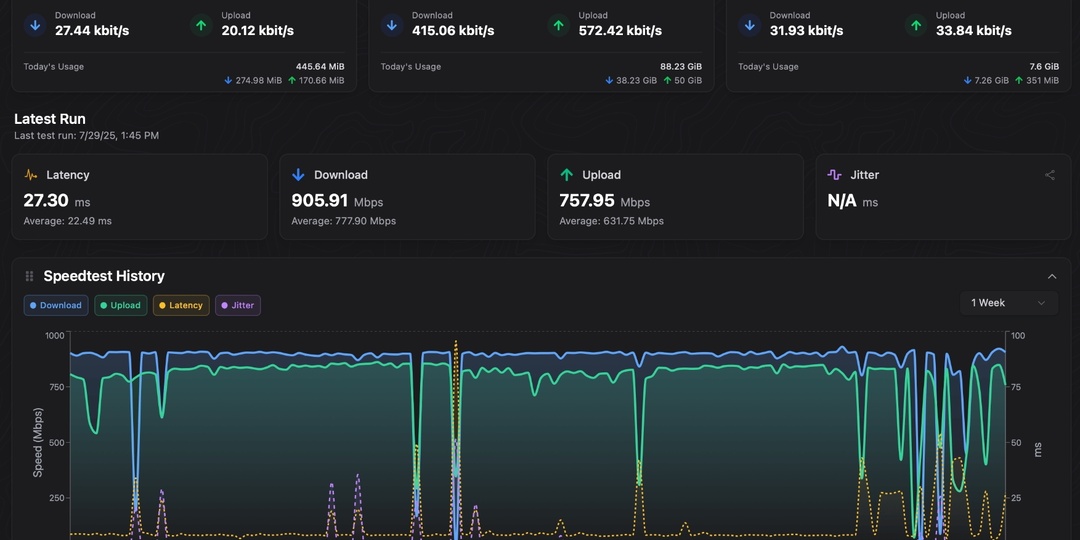Open the 1 Week time range dropdown
The image size is (1080, 540).
click(x=1008, y=303)
